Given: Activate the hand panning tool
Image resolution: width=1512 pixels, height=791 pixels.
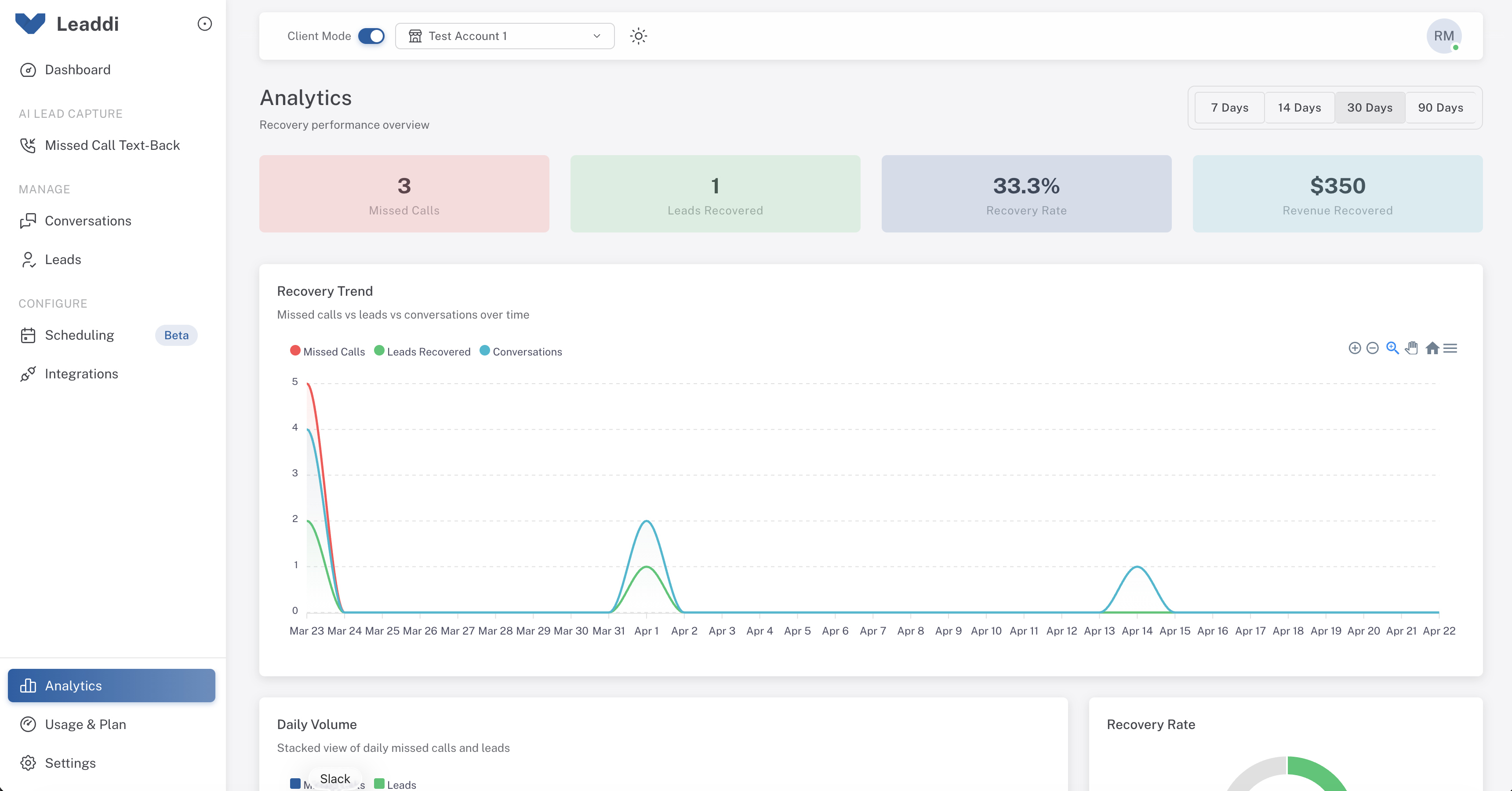Looking at the screenshot, I should pos(1412,348).
